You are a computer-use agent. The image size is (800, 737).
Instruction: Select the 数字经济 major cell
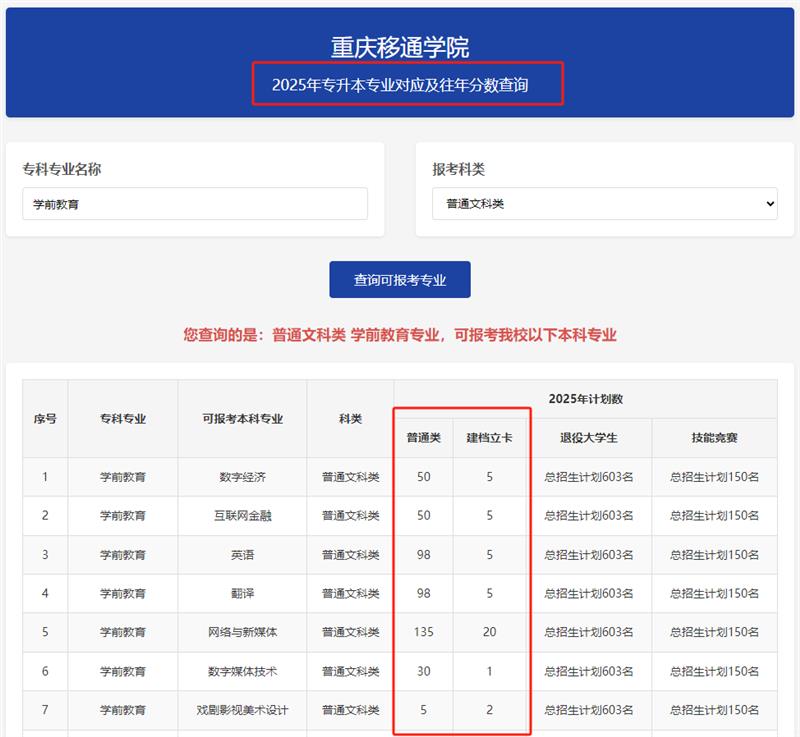242,477
